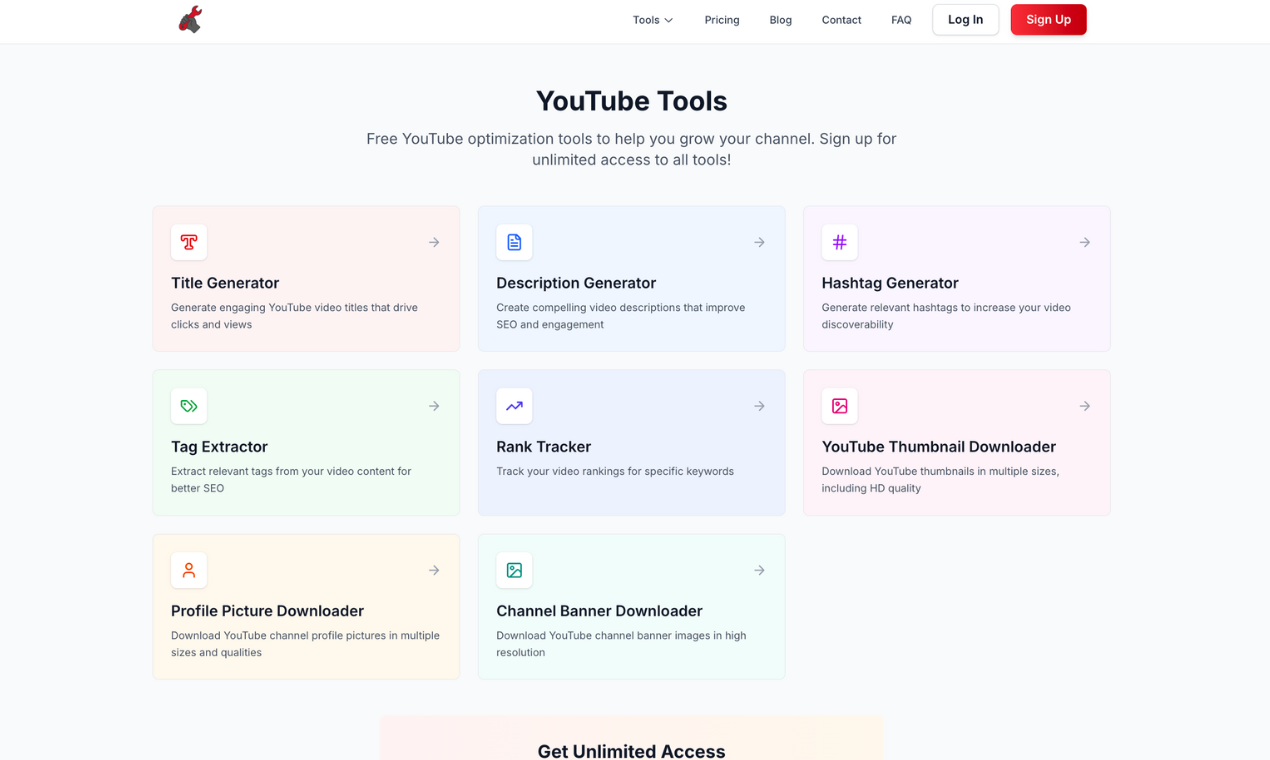Click 'Download YouTube thumbnails in multiple sizes' text
This screenshot has height=760, width=1270.
coord(940,480)
